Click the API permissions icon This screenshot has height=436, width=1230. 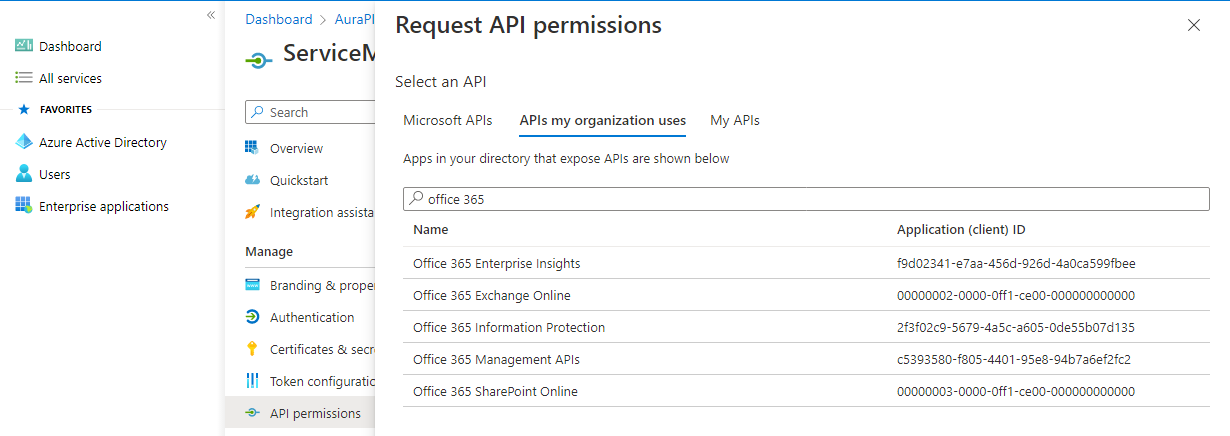252,413
